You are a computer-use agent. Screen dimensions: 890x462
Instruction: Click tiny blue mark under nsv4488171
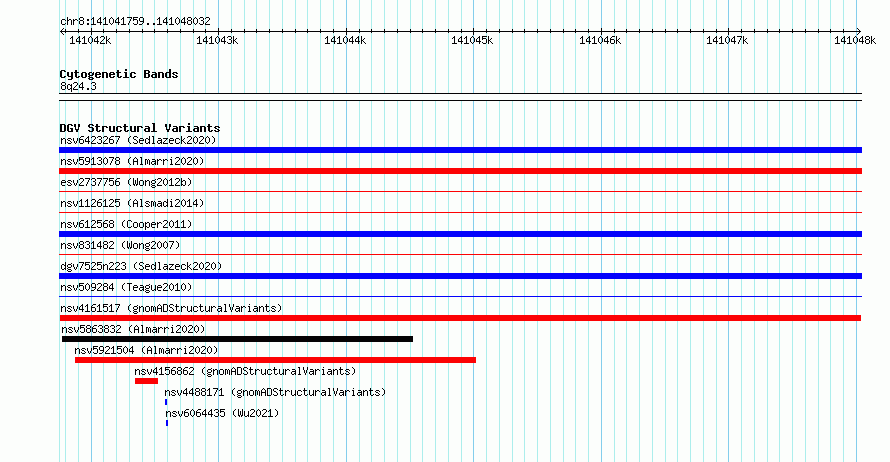pyautogui.click(x=166, y=402)
